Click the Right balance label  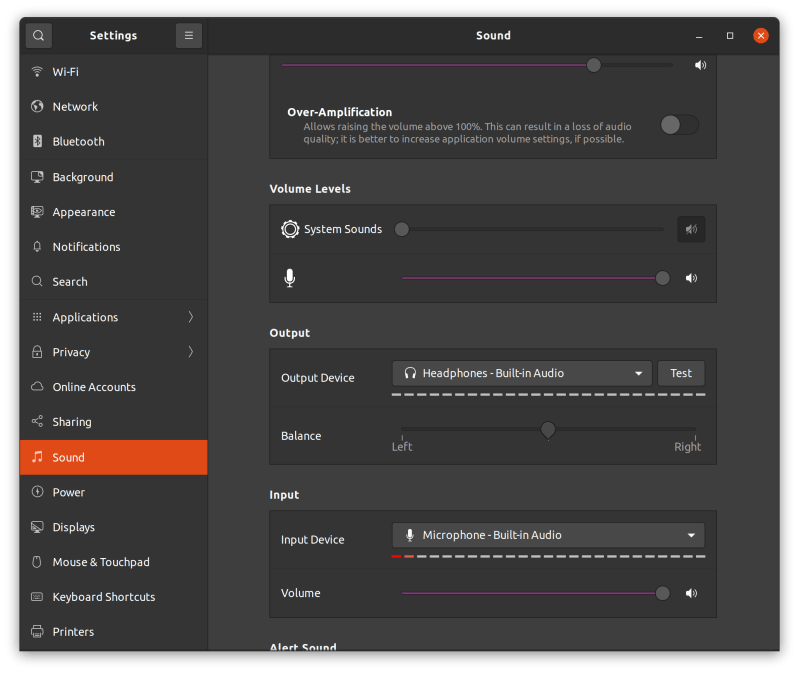(687, 447)
